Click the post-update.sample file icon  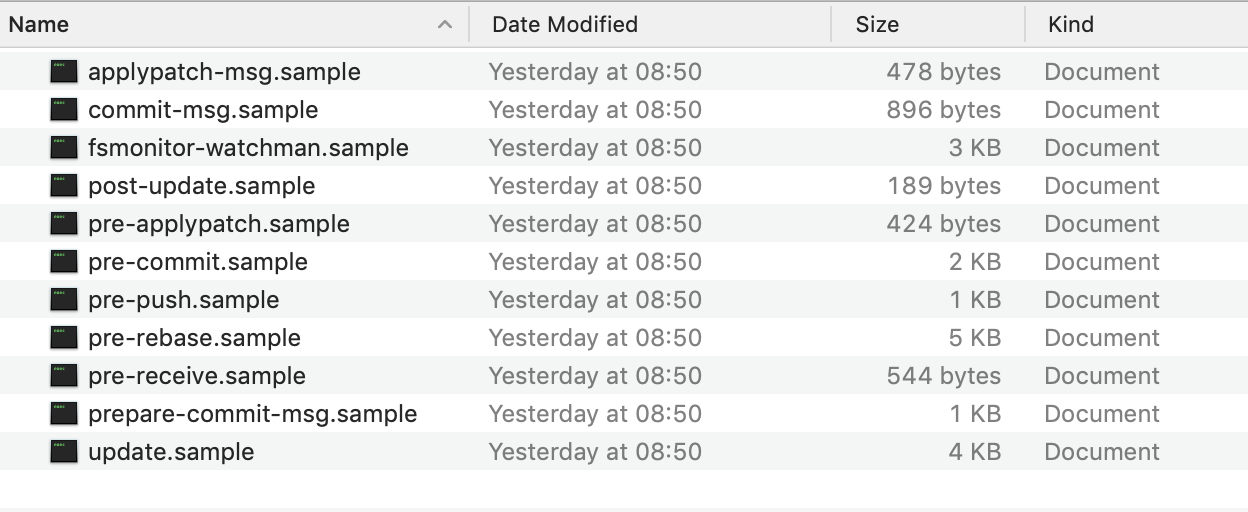click(x=64, y=186)
